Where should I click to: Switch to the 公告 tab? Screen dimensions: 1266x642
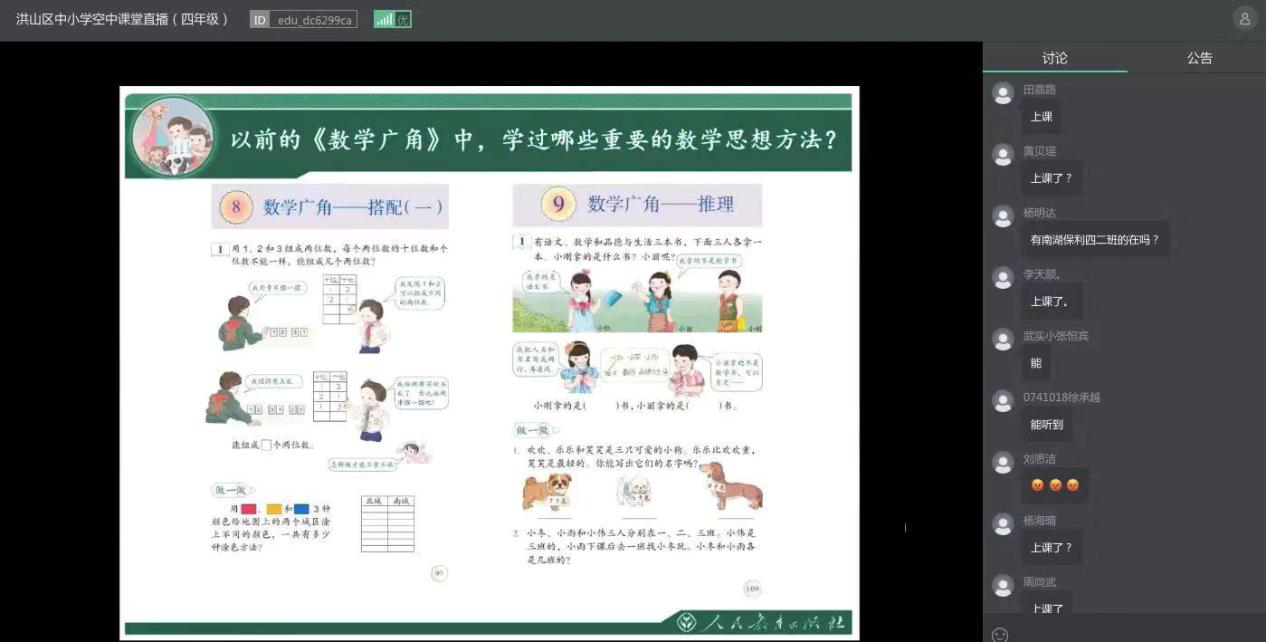[1199, 58]
